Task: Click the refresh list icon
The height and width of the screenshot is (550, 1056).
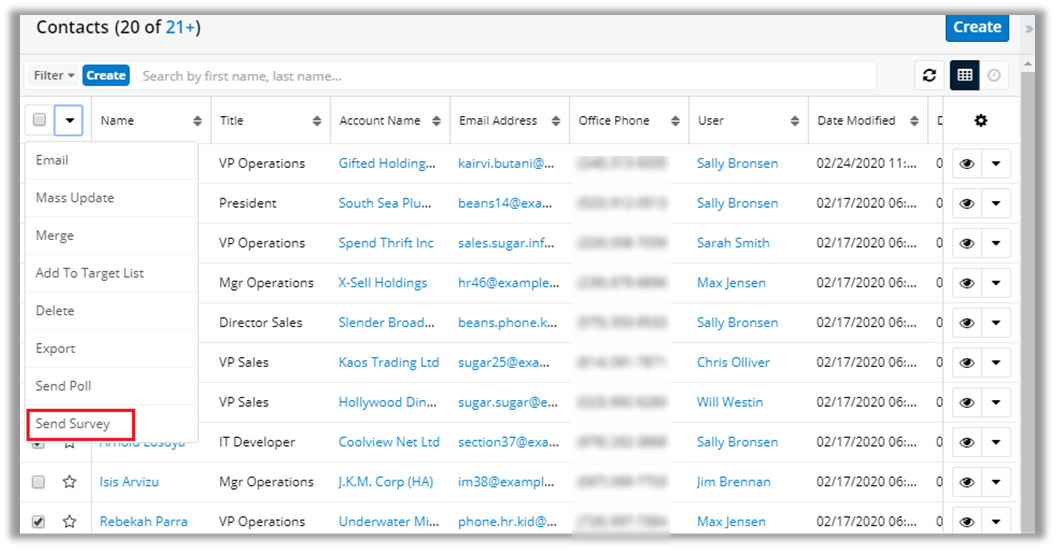Action: click(929, 75)
